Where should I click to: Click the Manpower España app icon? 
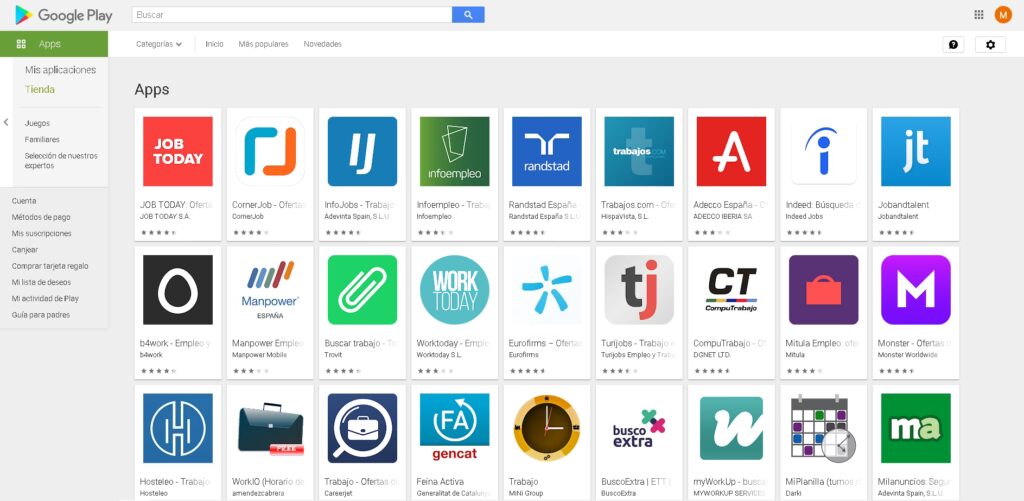pyautogui.click(x=269, y=290)
